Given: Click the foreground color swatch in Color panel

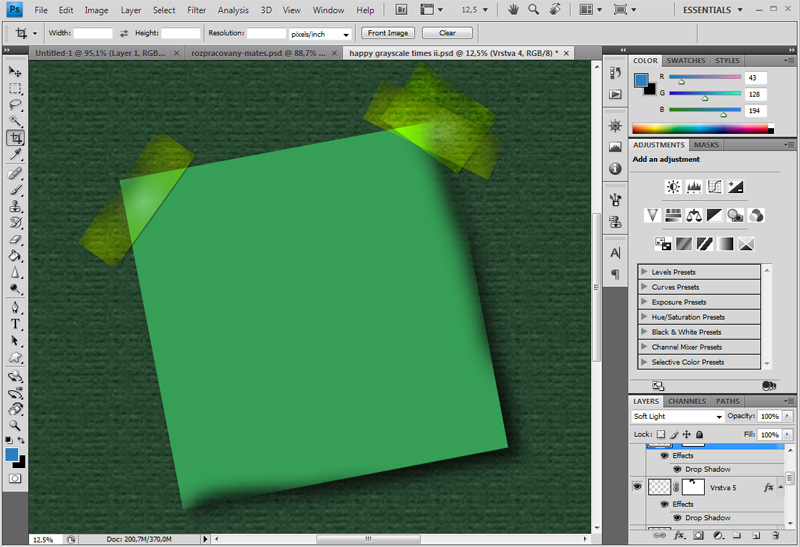Looking at the screenshot, I should [x=641, y=79].
